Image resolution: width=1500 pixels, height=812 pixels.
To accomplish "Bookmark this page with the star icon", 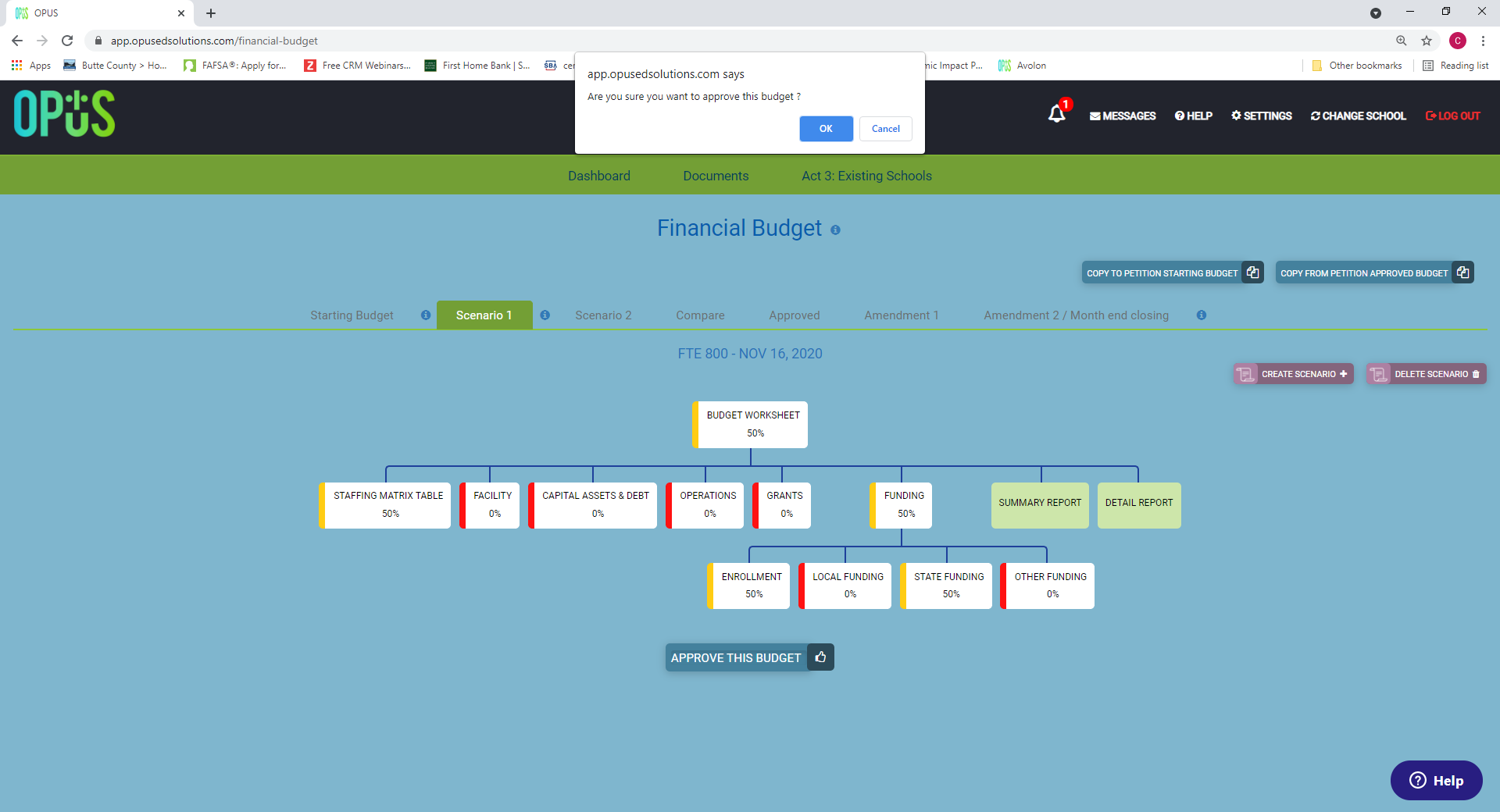I will pos(1427,41).
